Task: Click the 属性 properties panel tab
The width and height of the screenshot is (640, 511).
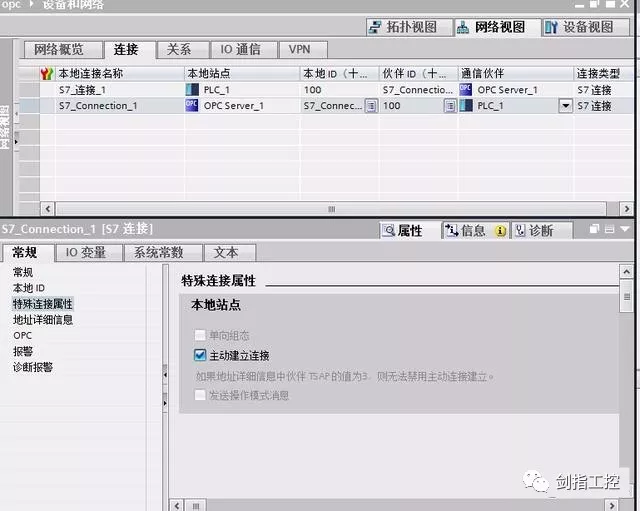Action: coord(402,230)
